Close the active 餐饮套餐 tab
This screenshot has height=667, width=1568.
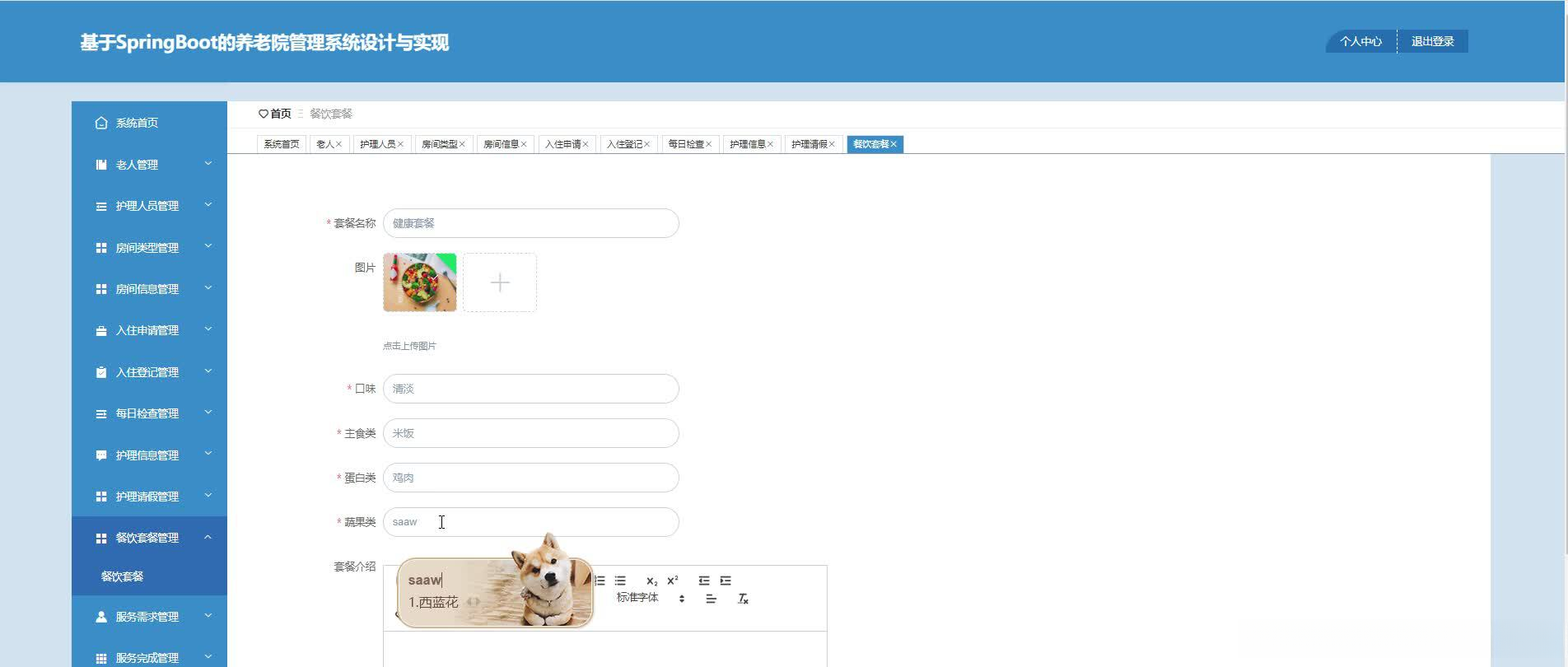click(x=894, y=144)
